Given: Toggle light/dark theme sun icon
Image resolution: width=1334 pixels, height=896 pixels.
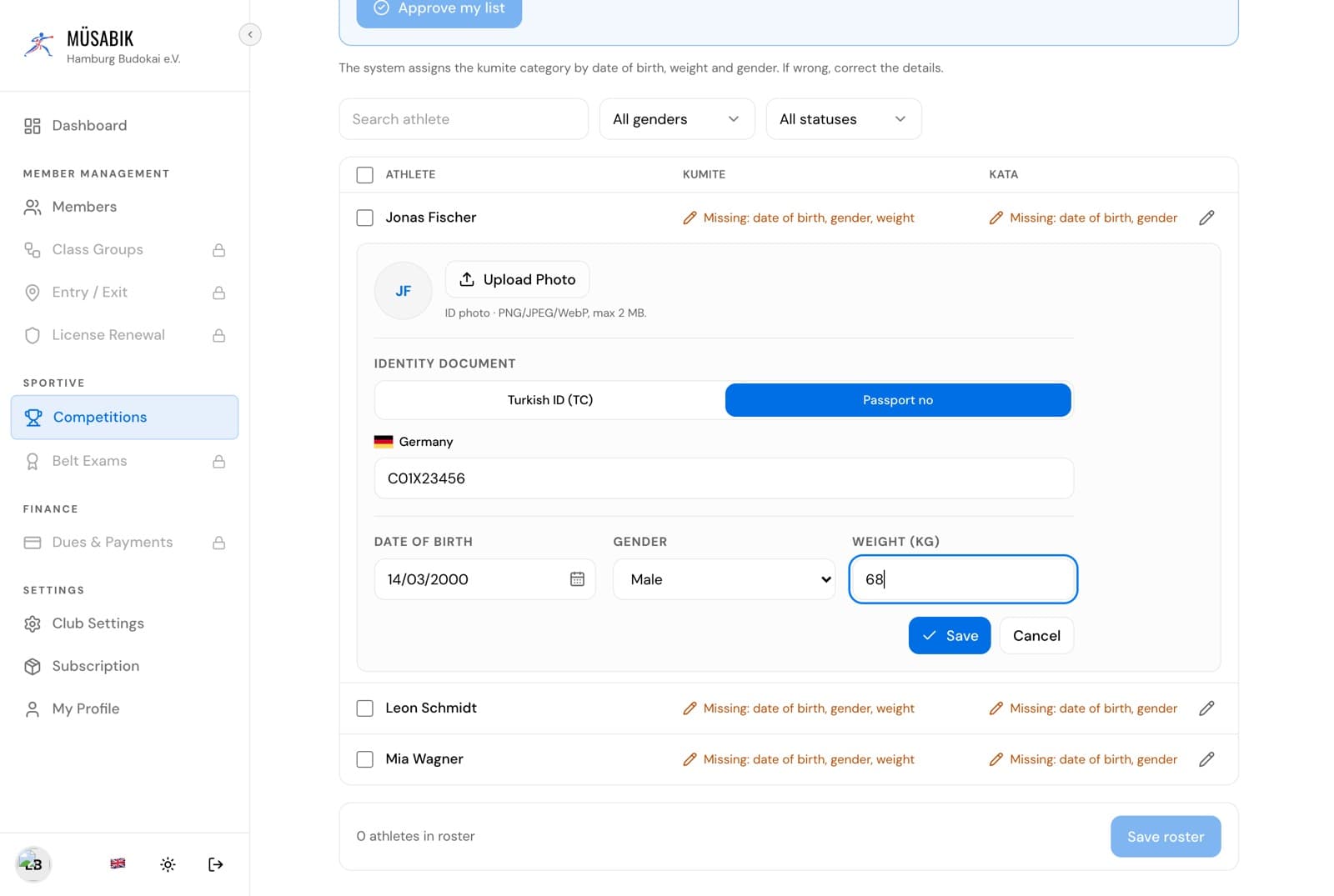Looking at the screenshot, I should click(168, 864).
